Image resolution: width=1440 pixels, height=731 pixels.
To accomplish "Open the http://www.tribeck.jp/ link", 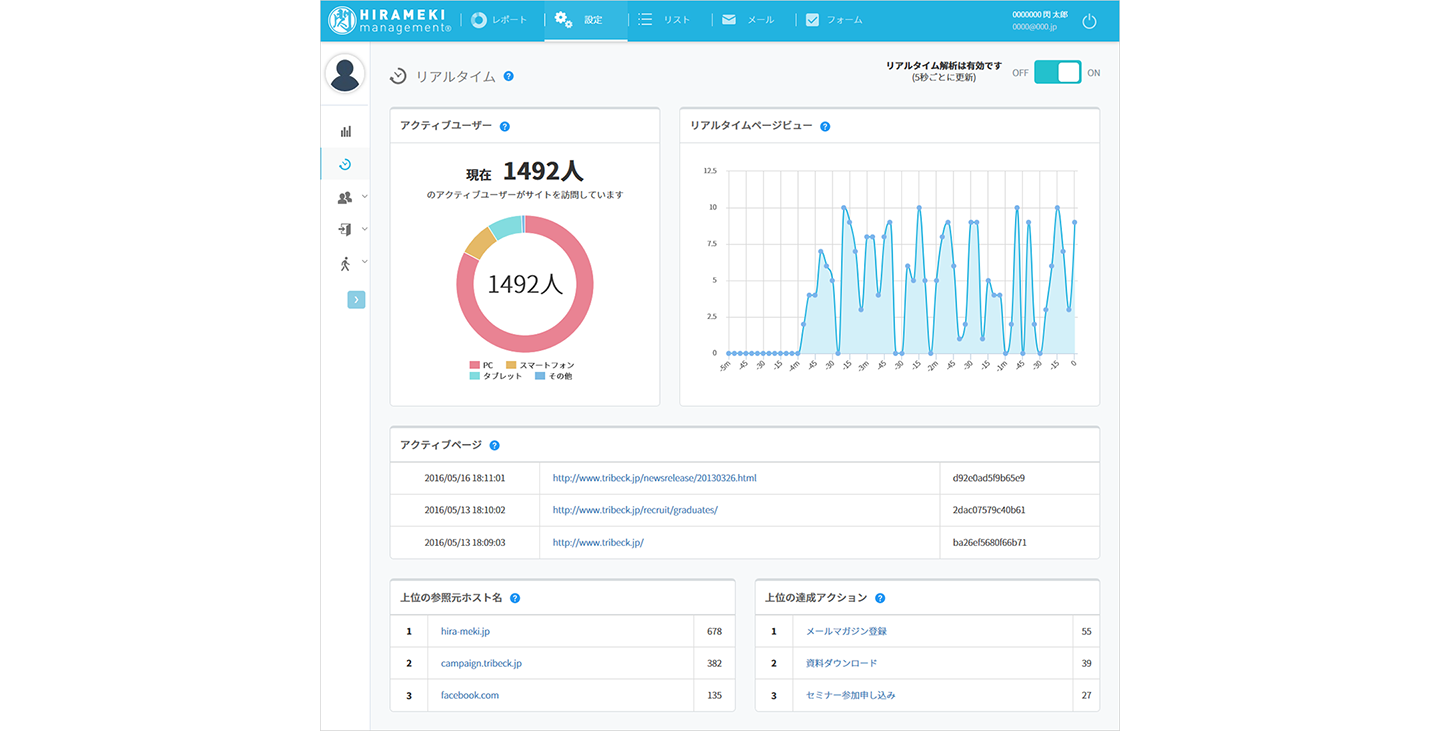I will (x=598, y=542).
